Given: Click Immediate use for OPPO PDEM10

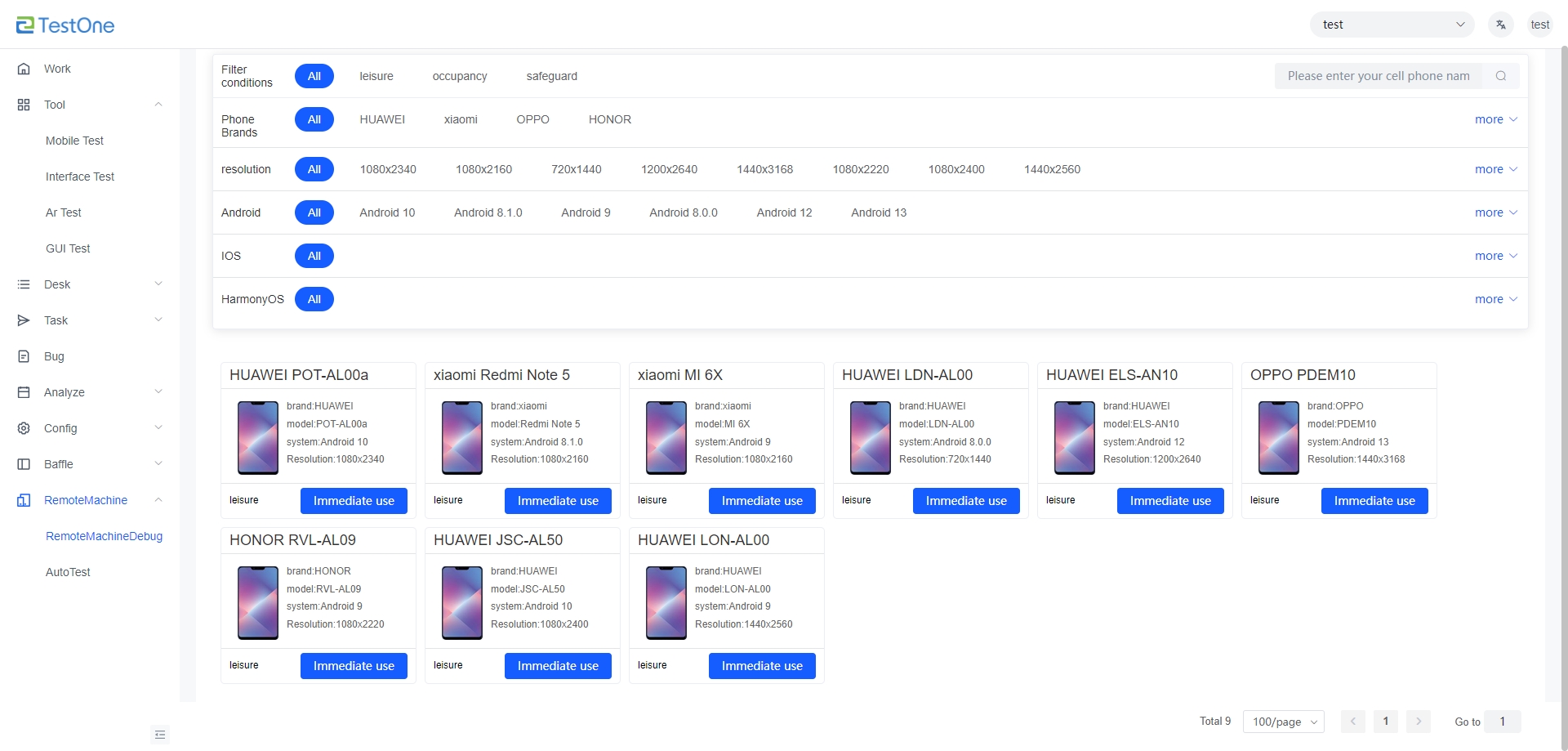Looking at the screenshot, I should (1374, 501).
